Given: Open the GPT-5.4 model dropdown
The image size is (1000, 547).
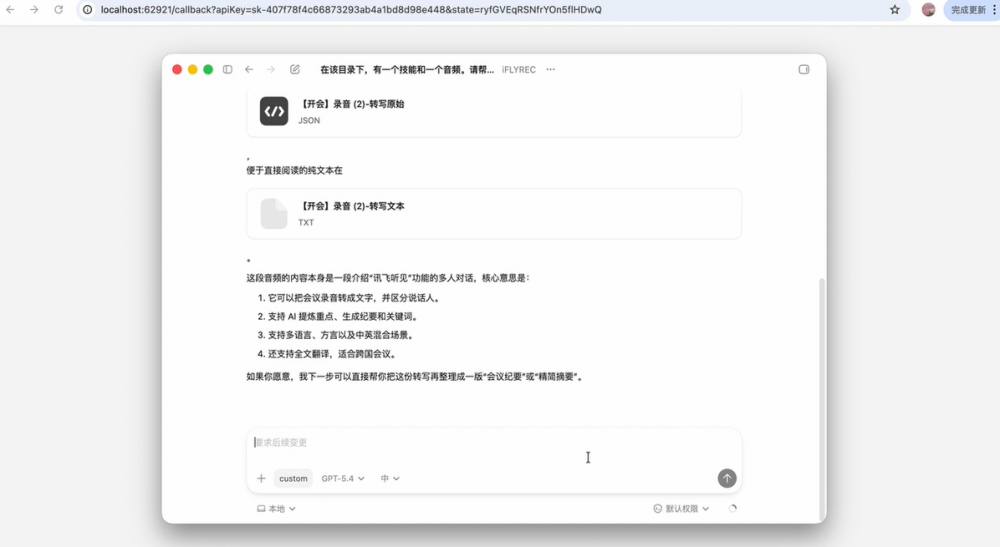Looking at the screenshot, I should pyautogui.click(x=343, y=478).
